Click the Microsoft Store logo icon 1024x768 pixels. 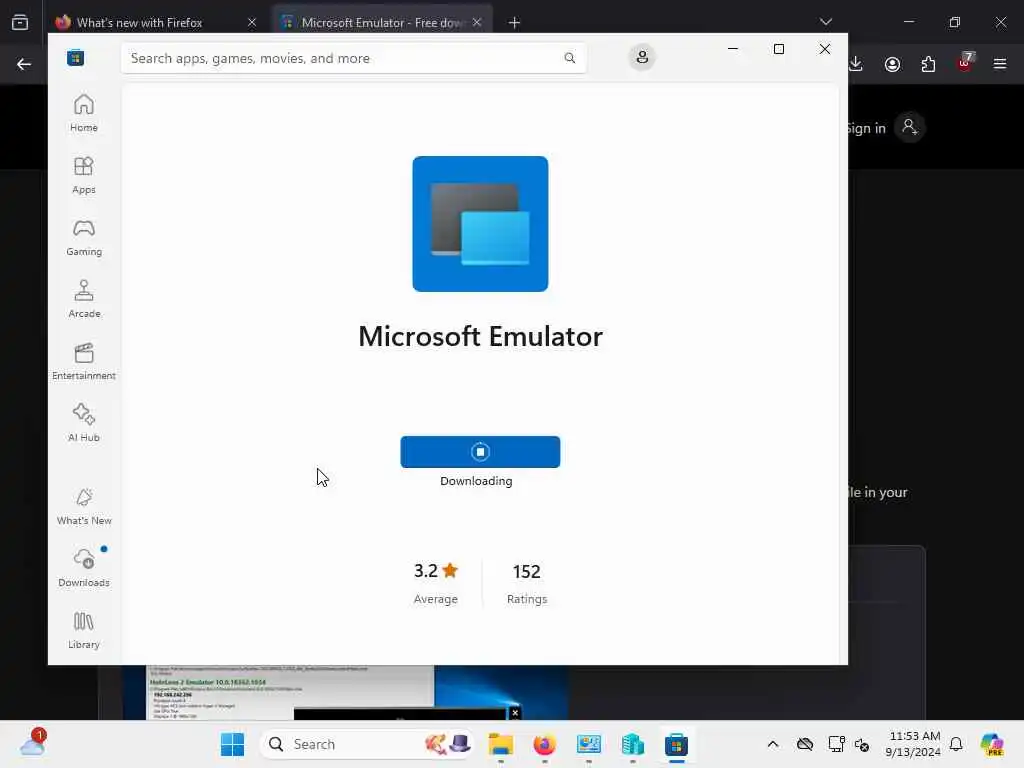75,58
